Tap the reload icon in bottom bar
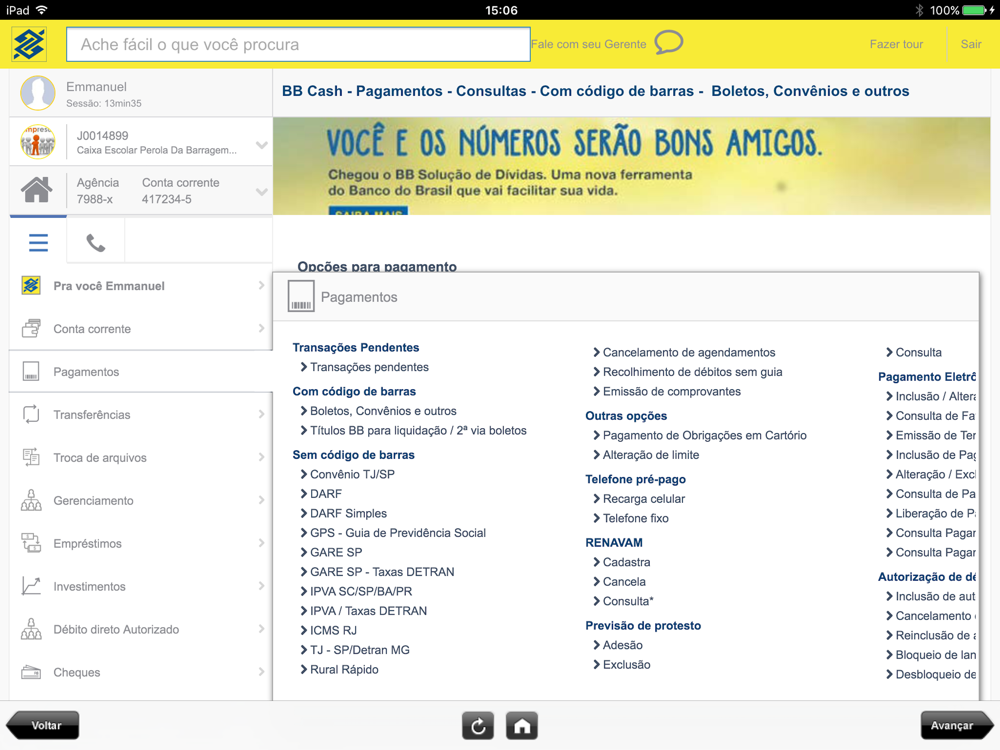Image resolution: width=1000 pixels, height=750 pixels. (x=478, y=726)
